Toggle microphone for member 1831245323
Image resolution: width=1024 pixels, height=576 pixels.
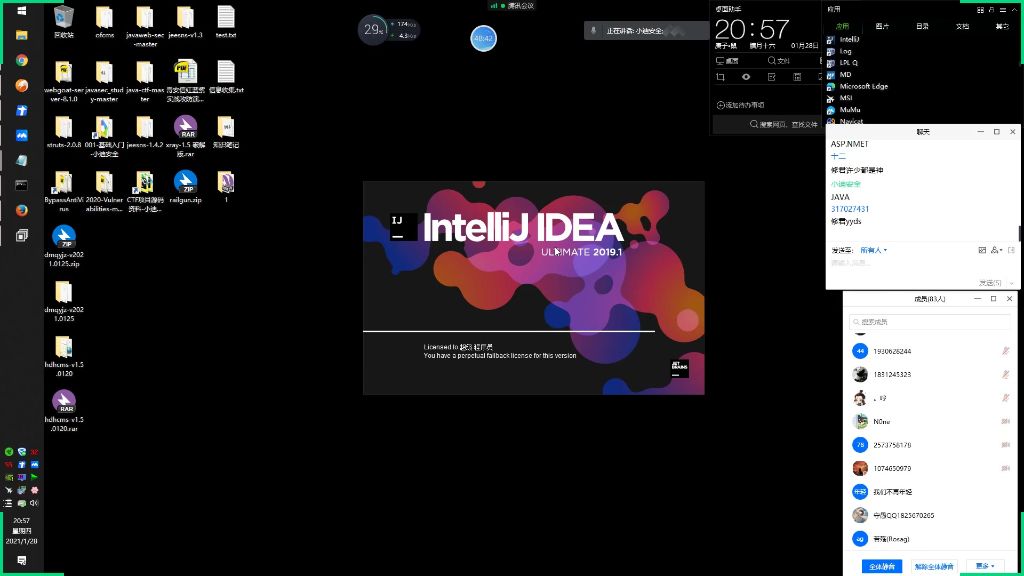point(1006,375)
